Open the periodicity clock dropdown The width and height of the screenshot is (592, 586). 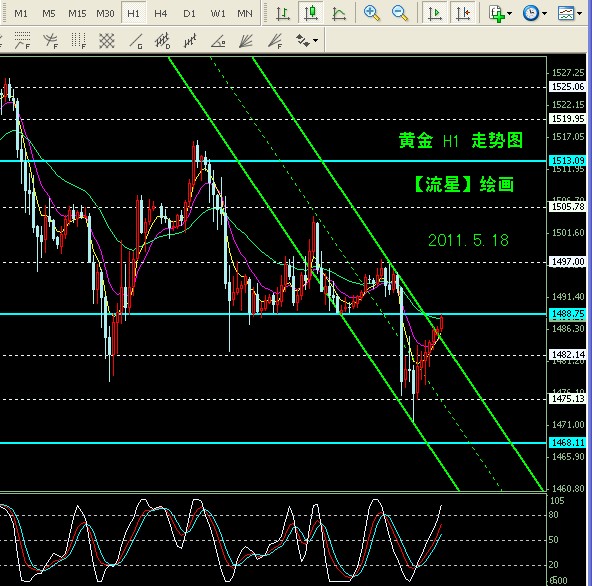click(544, 14)
